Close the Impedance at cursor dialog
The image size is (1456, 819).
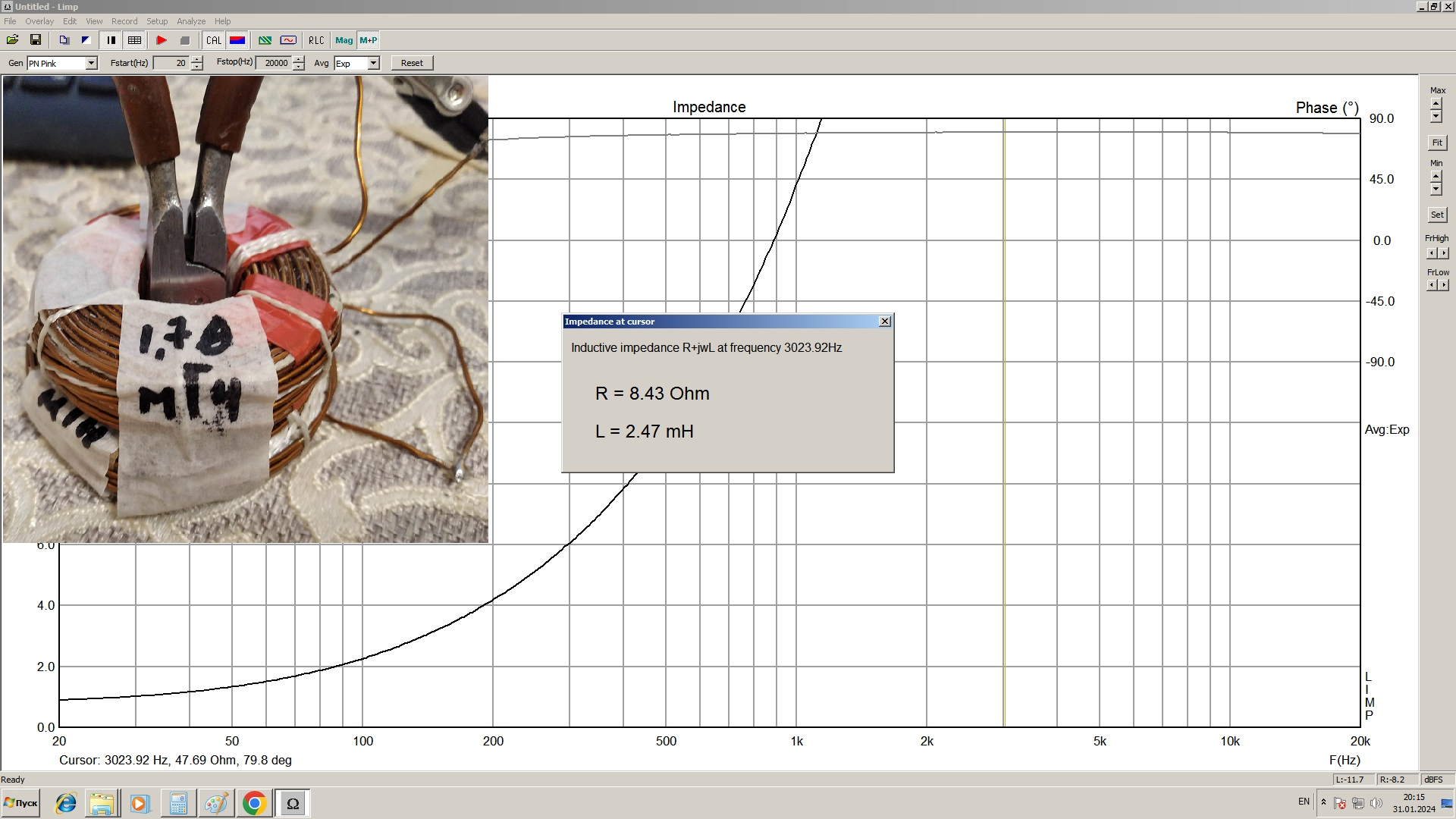pyautogui.click(x=884, y=322)
